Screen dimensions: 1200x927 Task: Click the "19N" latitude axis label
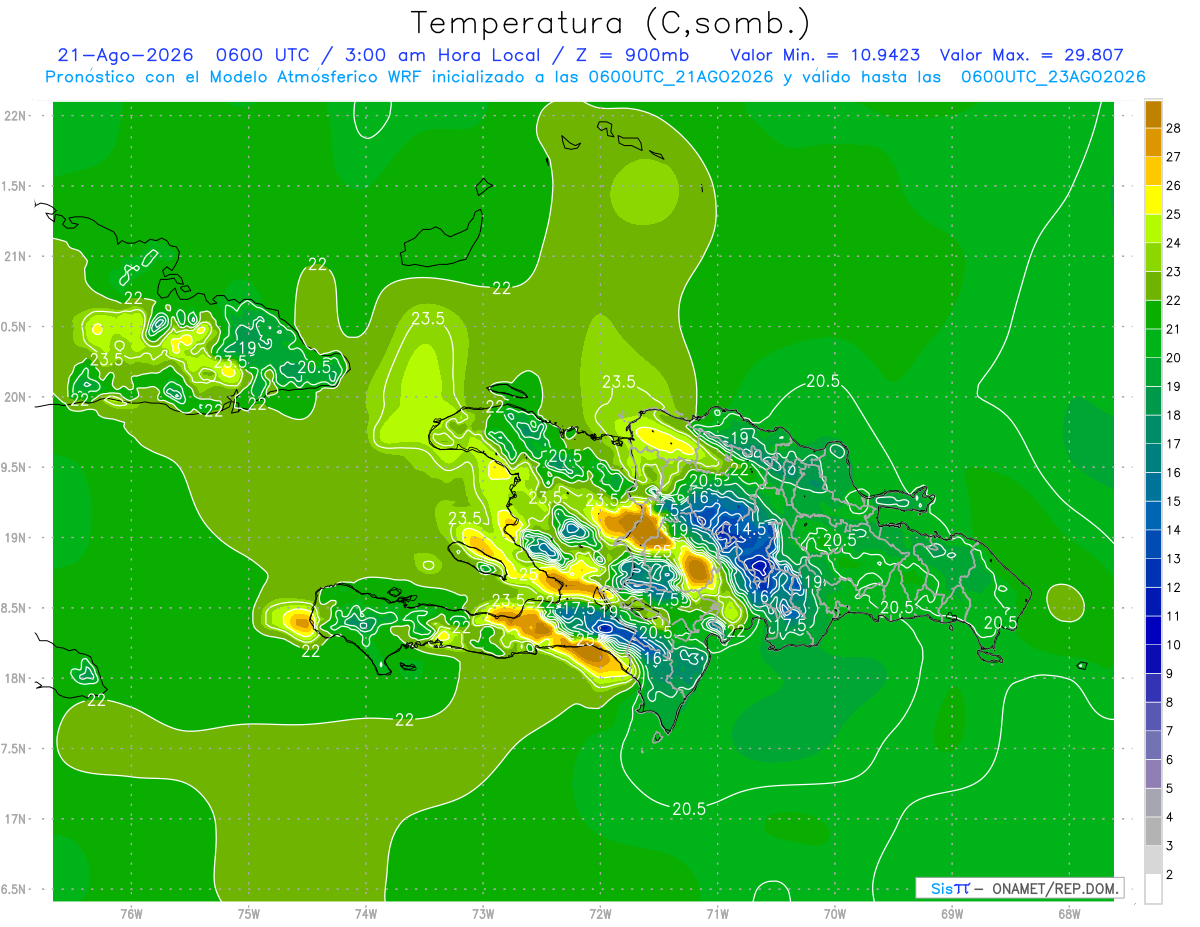14,538
